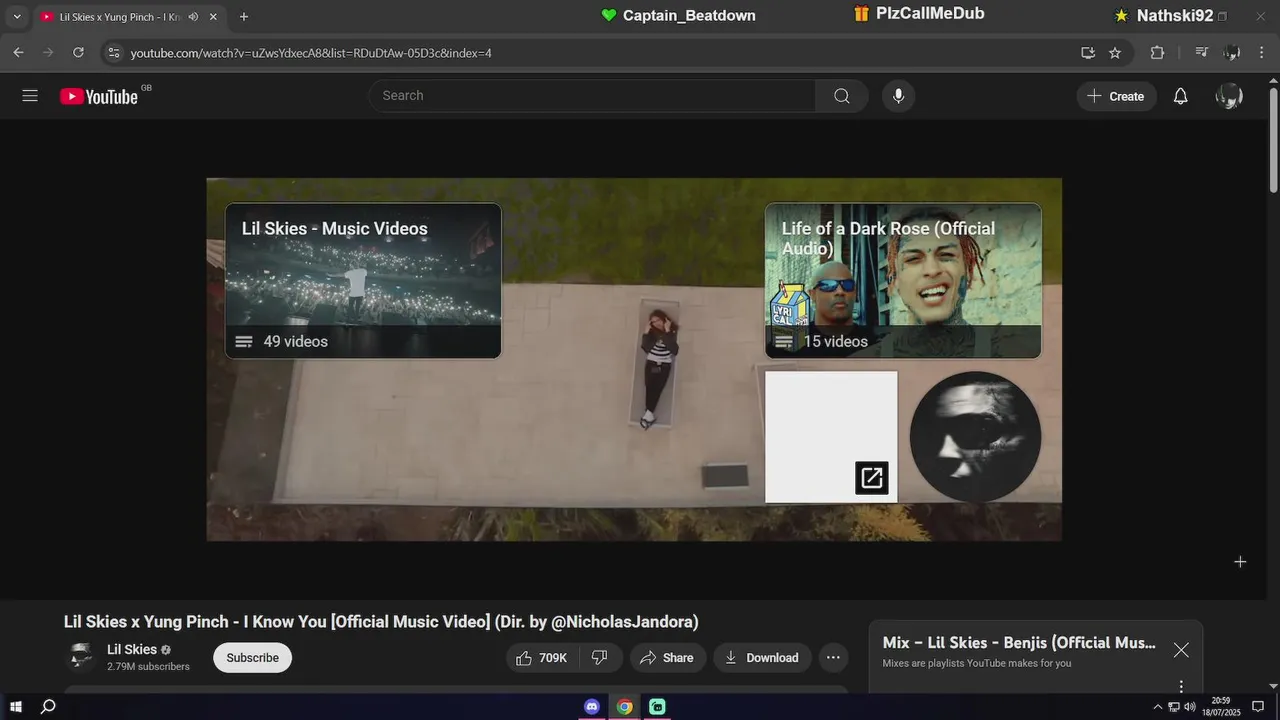Viewport: 1280px width, 720px height.
Task: Open Life of a Dark Rose playlist card
Action: 903,281
